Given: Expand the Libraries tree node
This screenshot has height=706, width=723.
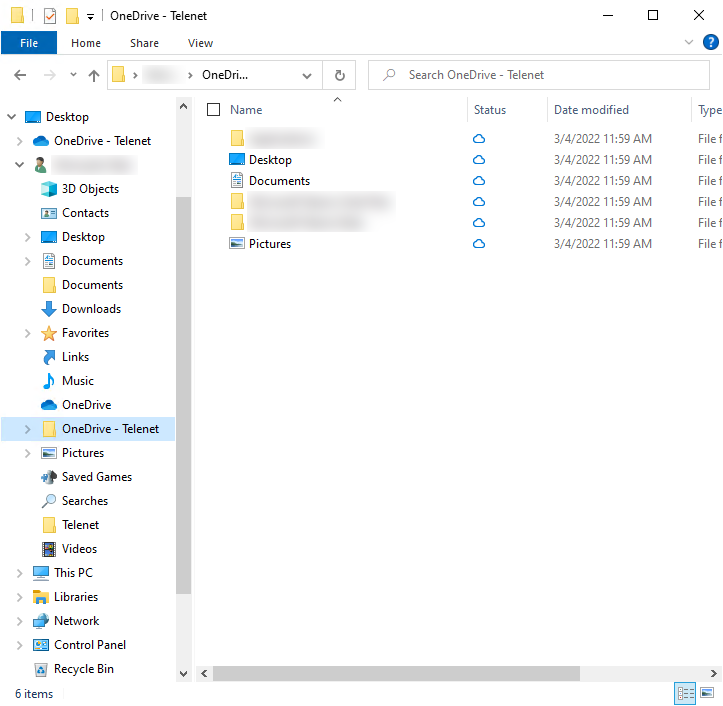Looking at the screenshot, I should click(x=20, y=597).
